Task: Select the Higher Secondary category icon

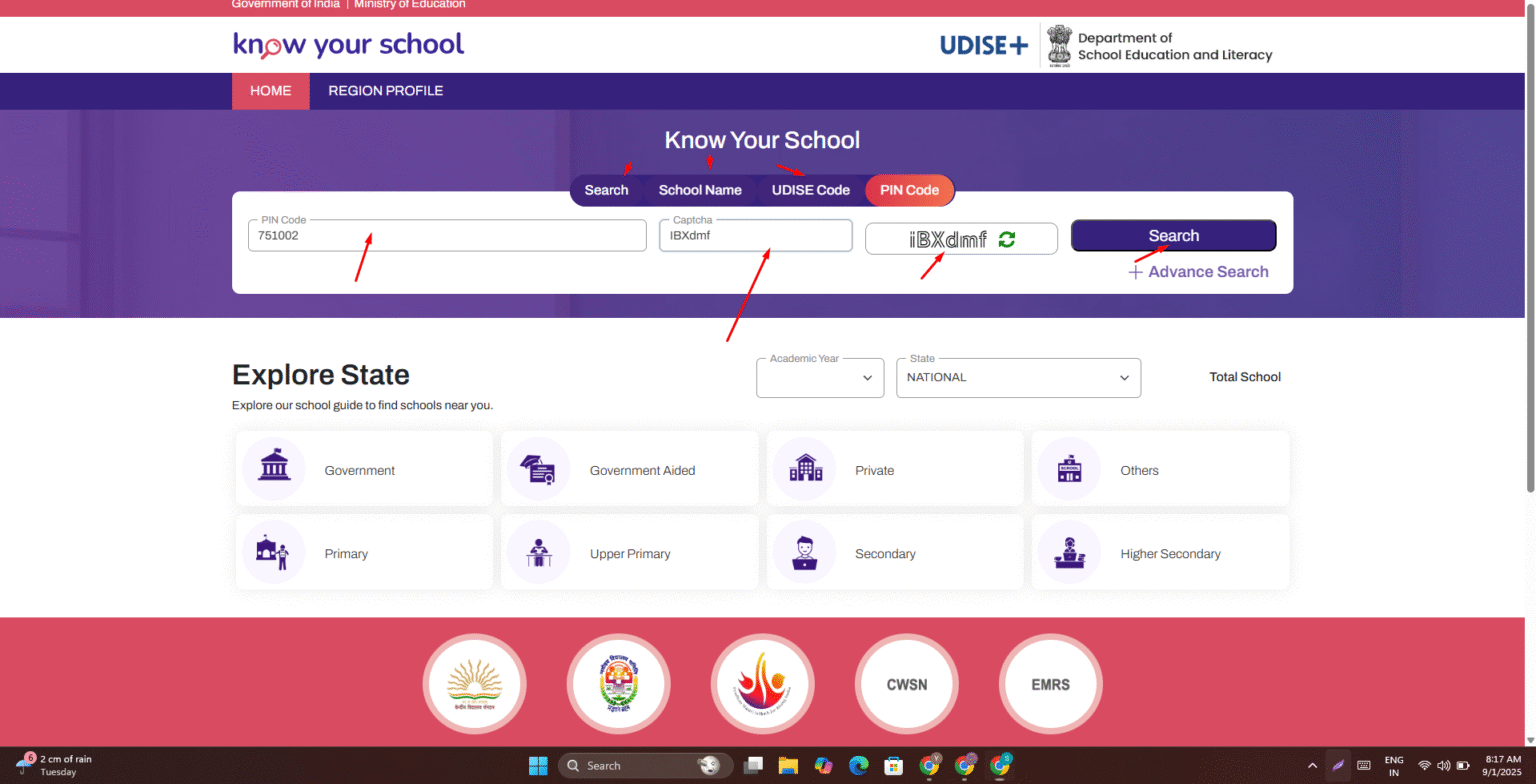Action: [x=1068, y=551]
